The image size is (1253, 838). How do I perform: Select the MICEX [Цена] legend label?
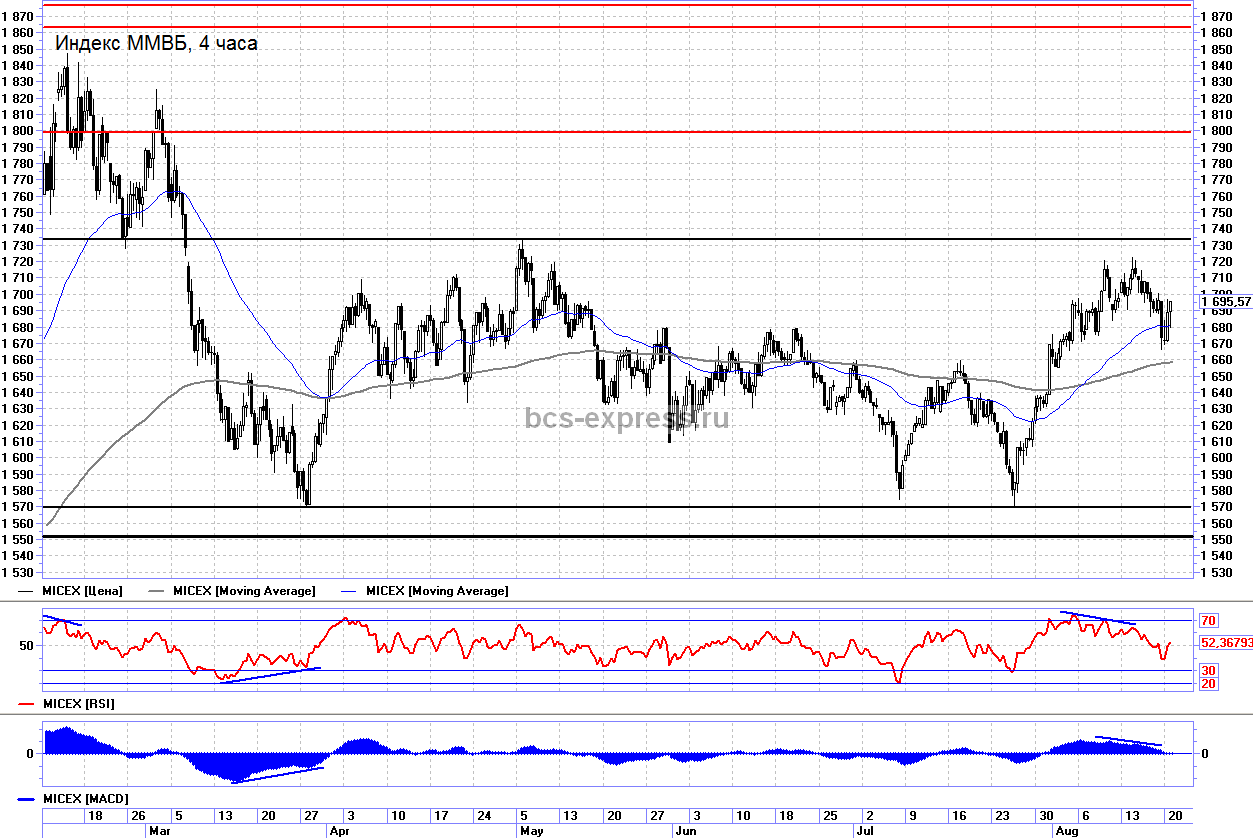click(82, 591)
